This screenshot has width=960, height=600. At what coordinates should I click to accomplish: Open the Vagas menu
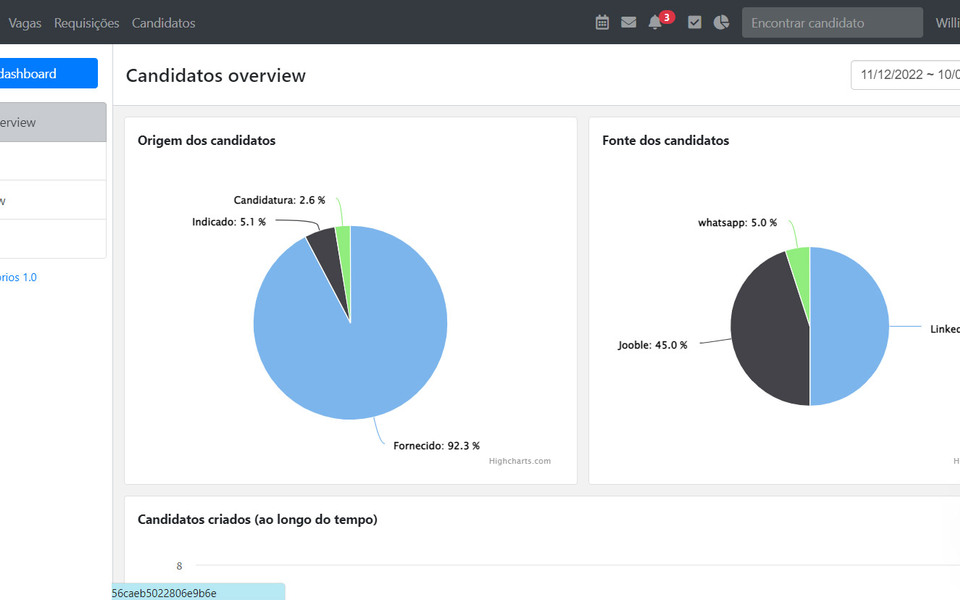pos(24,22)
